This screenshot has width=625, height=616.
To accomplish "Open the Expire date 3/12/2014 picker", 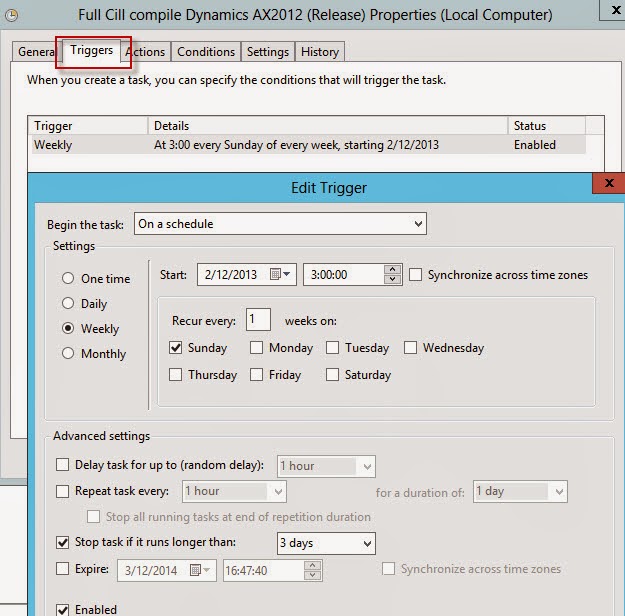I will (x=200, y=570).
